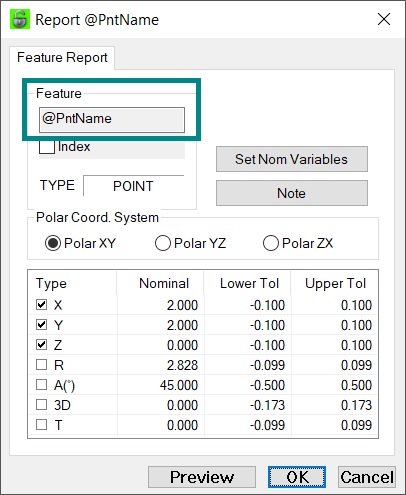The image size is (406, 495).
Task: Enable the R row checkbox
Action: [x=41, y=364]
